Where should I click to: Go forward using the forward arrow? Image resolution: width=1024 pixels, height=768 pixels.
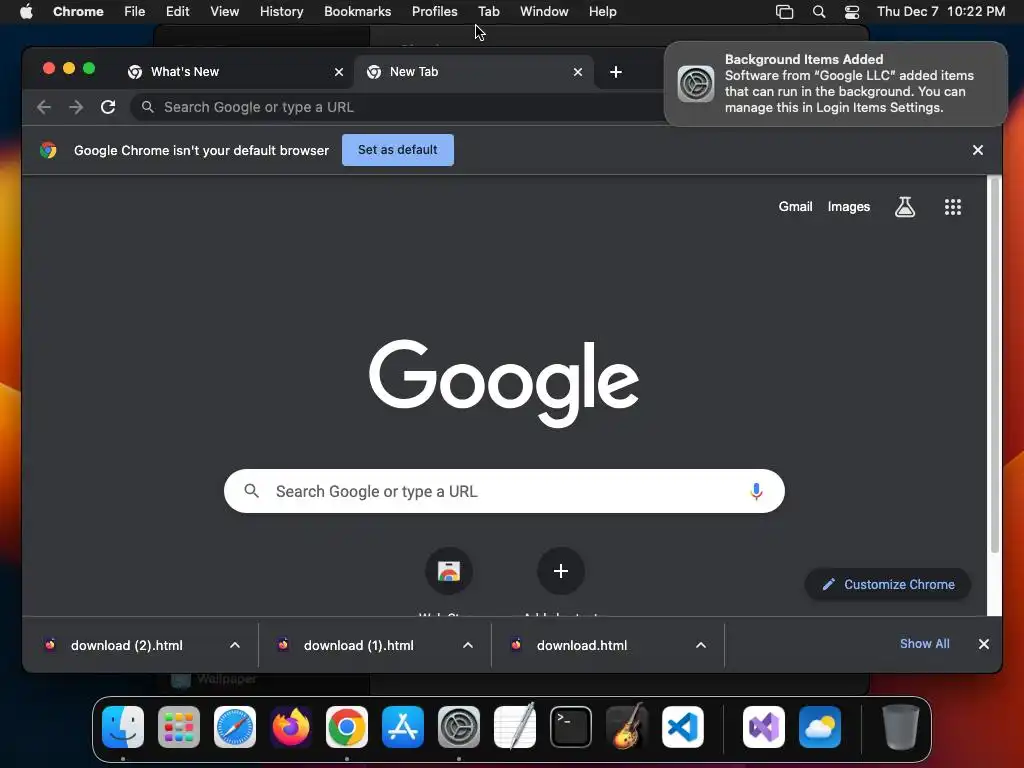pos(76,107)
